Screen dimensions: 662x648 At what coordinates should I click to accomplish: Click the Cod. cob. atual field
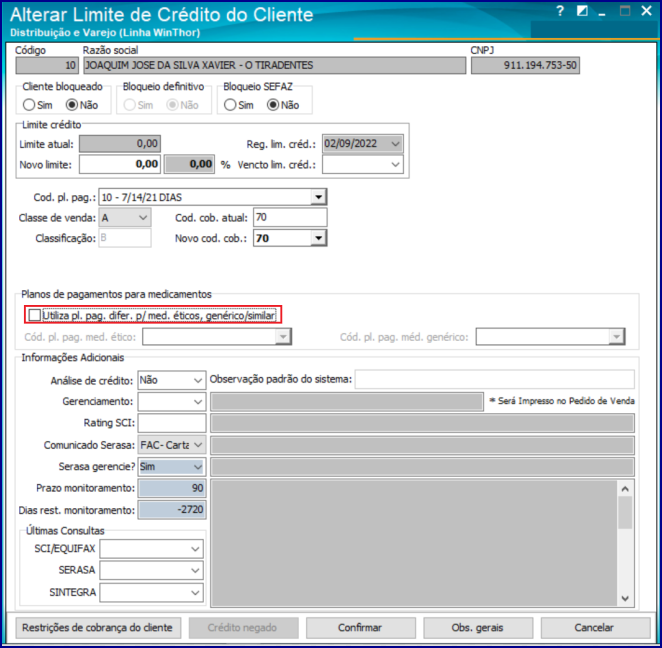coord(290,217)
